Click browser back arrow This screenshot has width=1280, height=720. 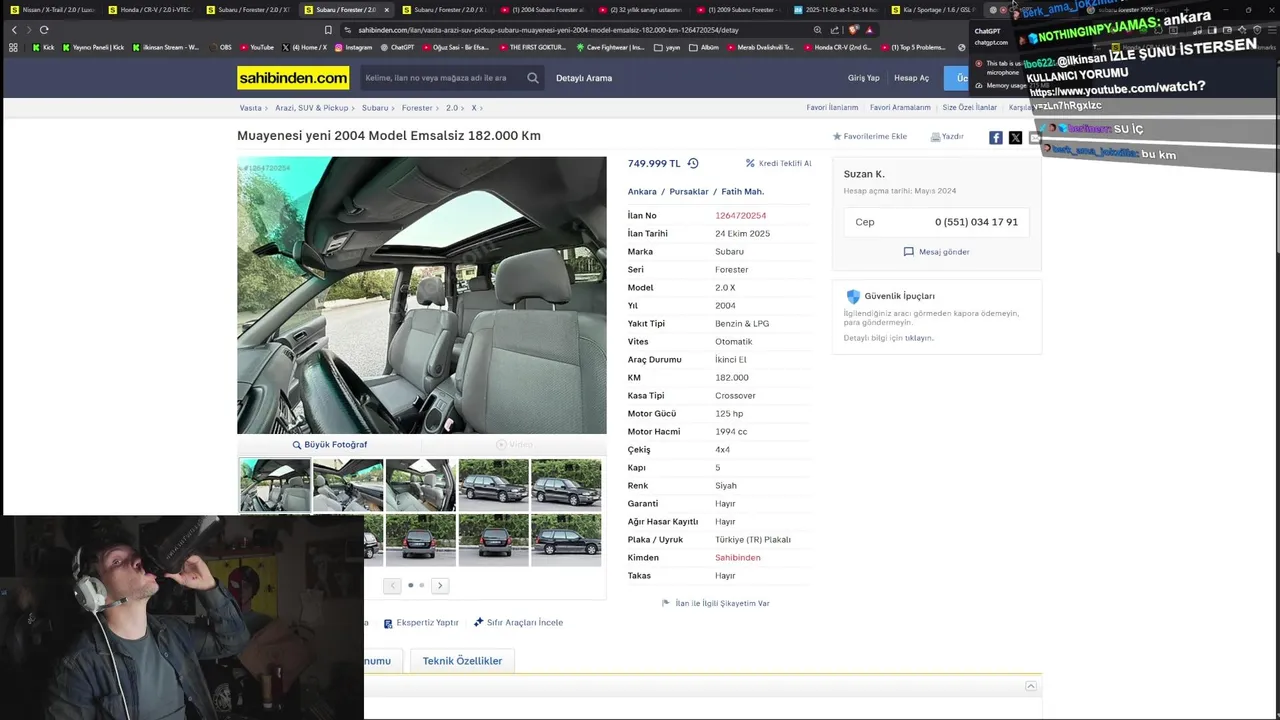point(14,30)
